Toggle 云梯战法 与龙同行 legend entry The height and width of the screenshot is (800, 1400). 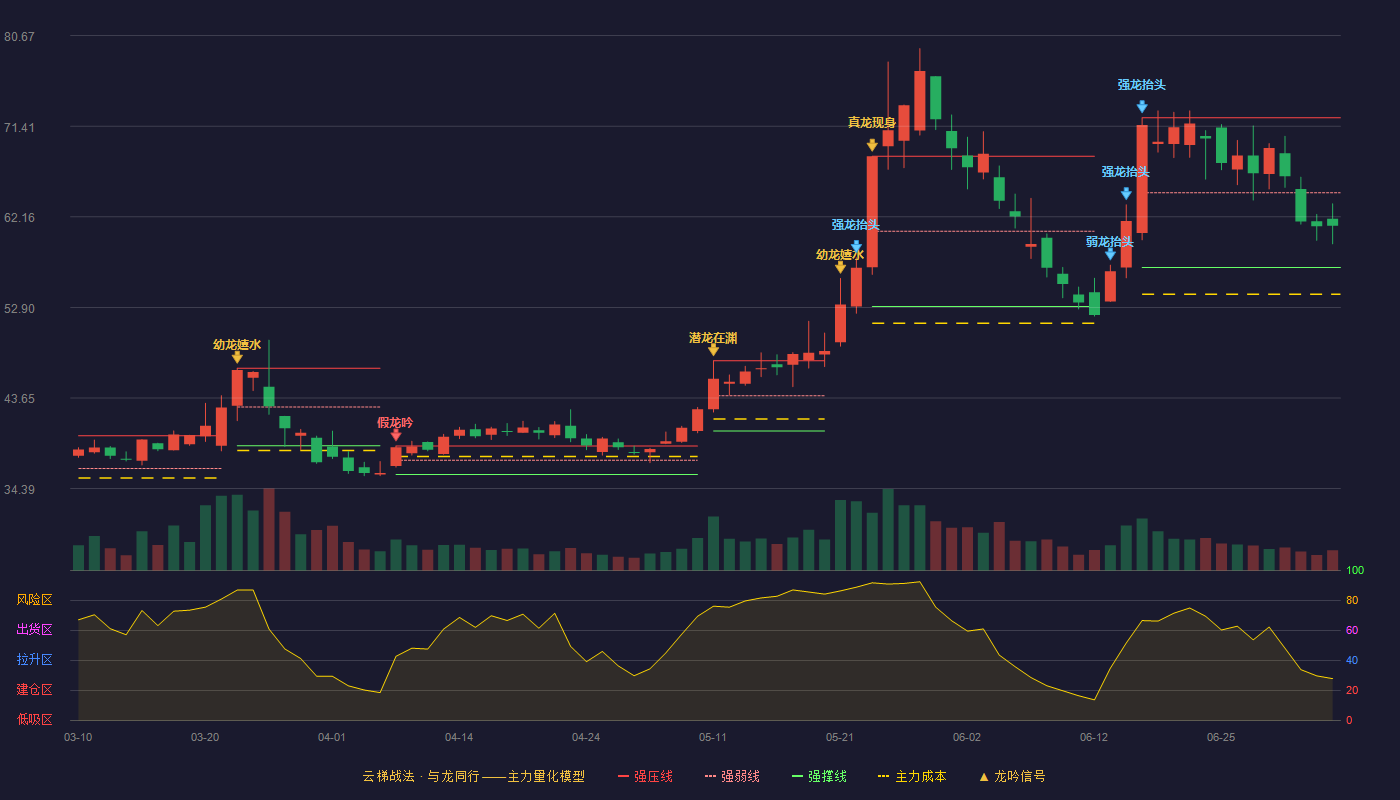click(x=473, y=776)
